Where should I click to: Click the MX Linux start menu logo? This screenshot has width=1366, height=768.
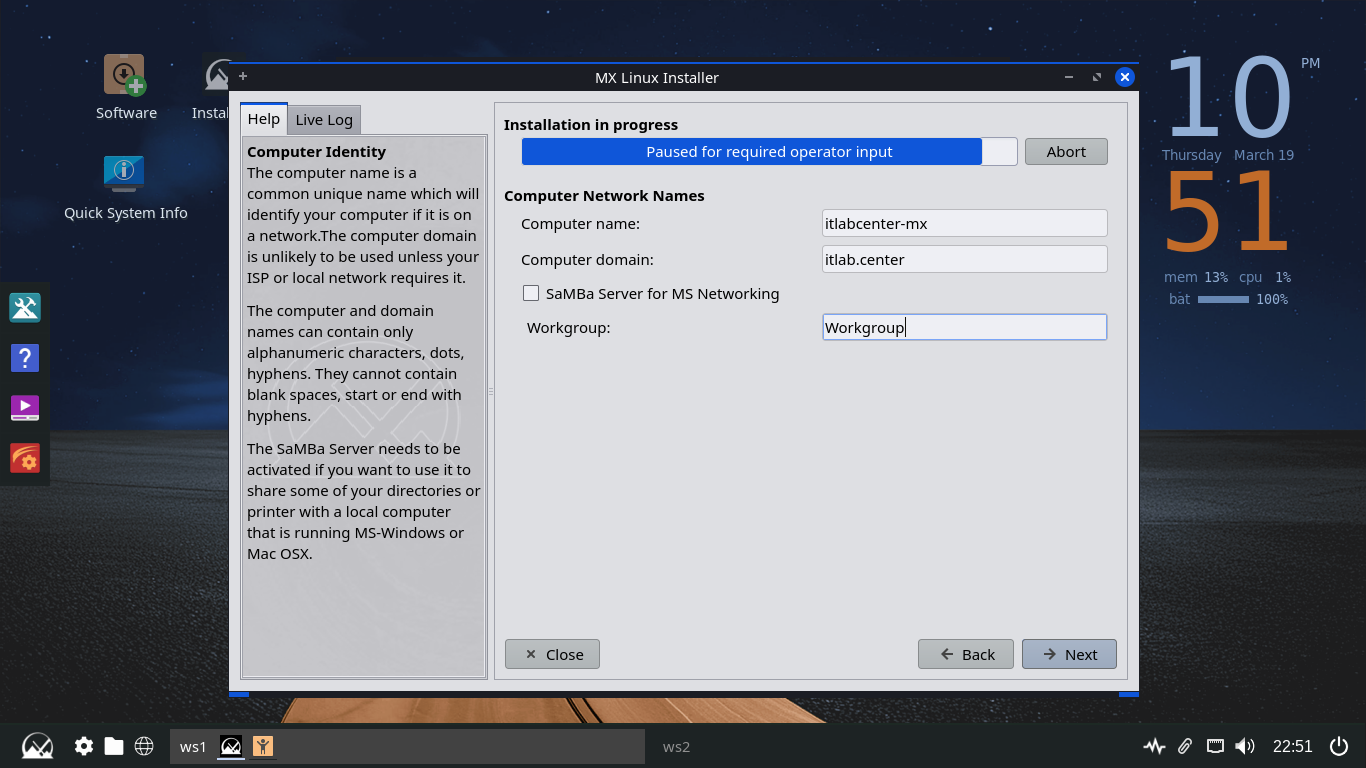(37, 746)
